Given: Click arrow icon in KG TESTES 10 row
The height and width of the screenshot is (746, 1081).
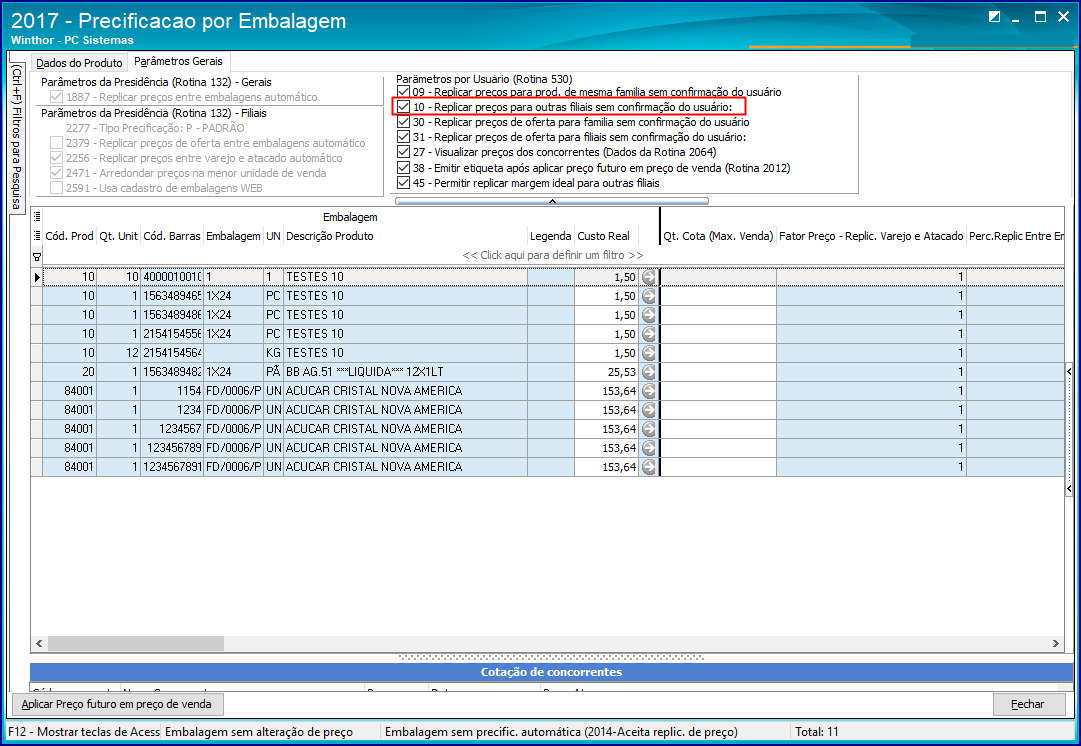Looking at the screenshot, I should click(x=649, y=353).
